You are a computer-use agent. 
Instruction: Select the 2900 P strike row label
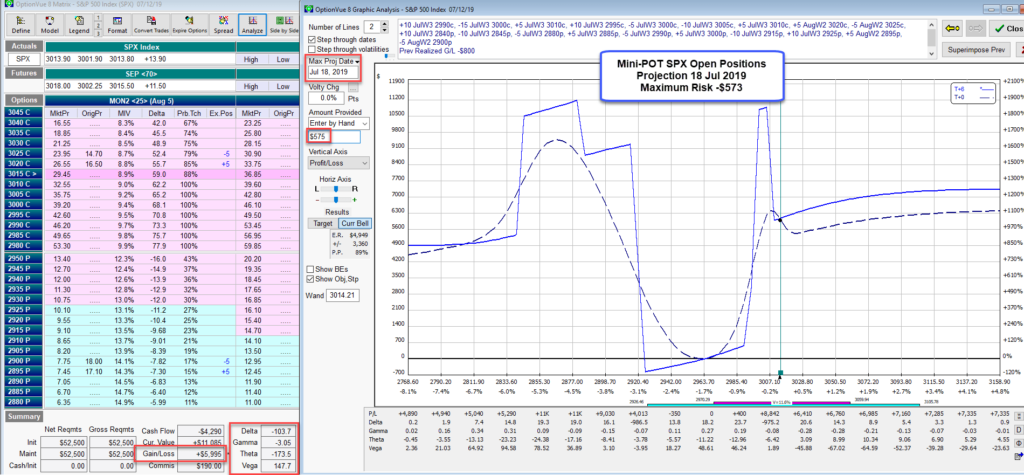pyautogui.click(x=25, y=361)
